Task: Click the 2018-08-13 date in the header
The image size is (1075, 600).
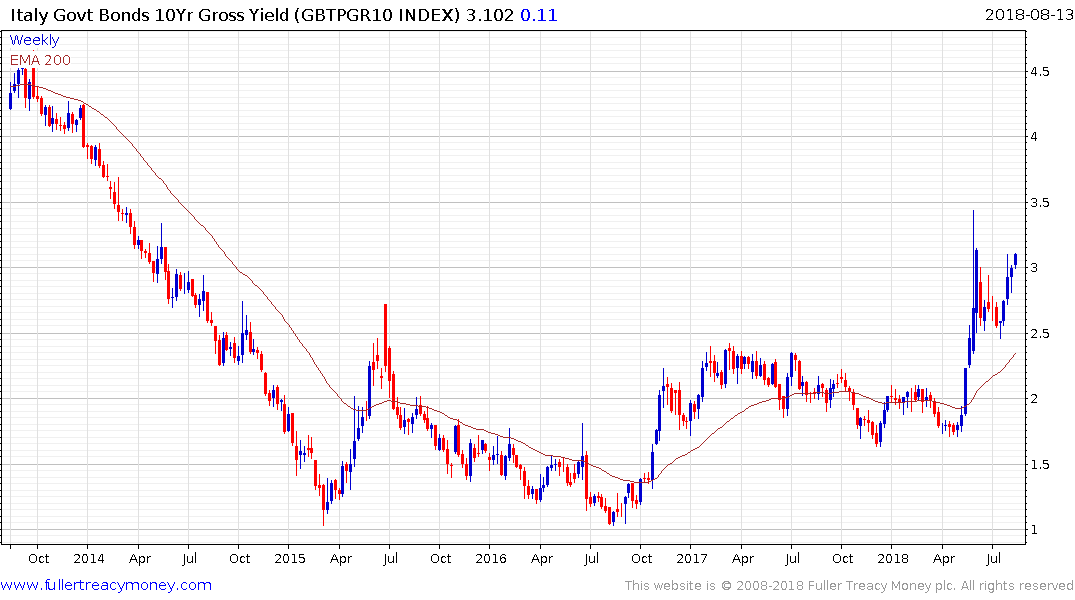Action: click(1027, 15)
